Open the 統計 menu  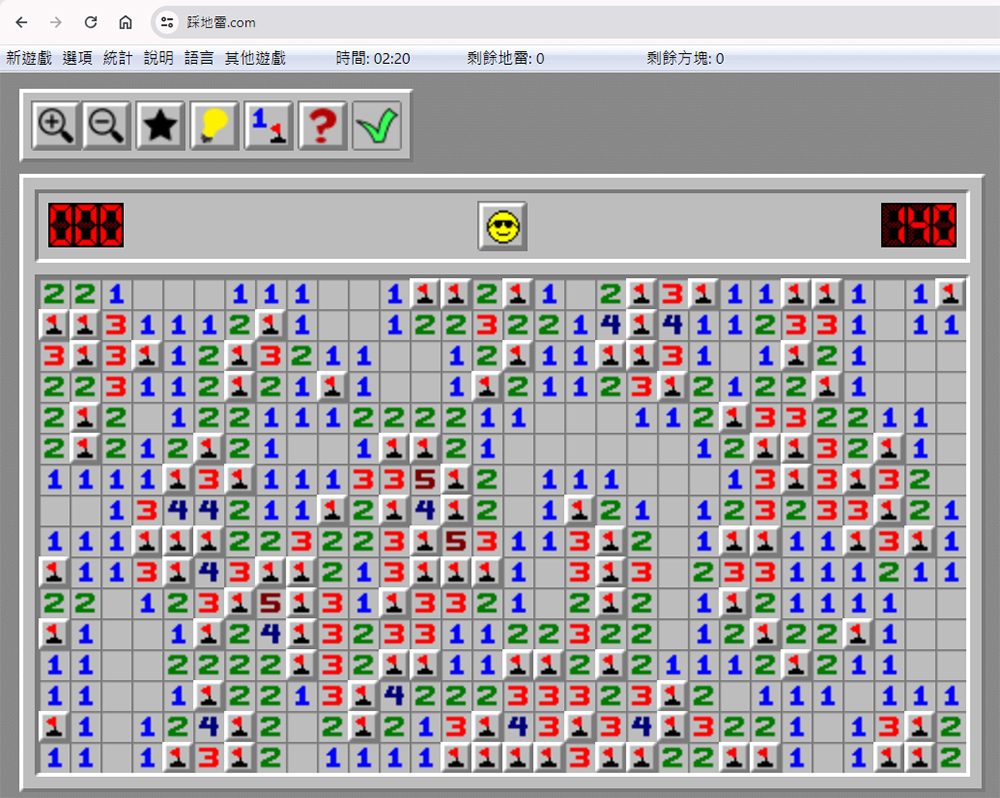118,58
